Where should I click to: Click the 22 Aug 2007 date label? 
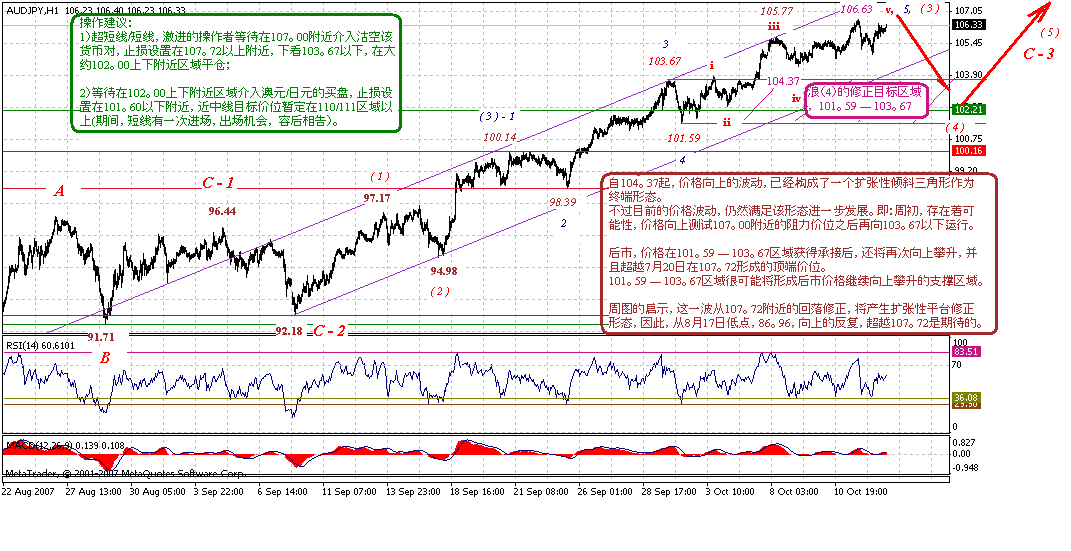[x=26, y=491]
